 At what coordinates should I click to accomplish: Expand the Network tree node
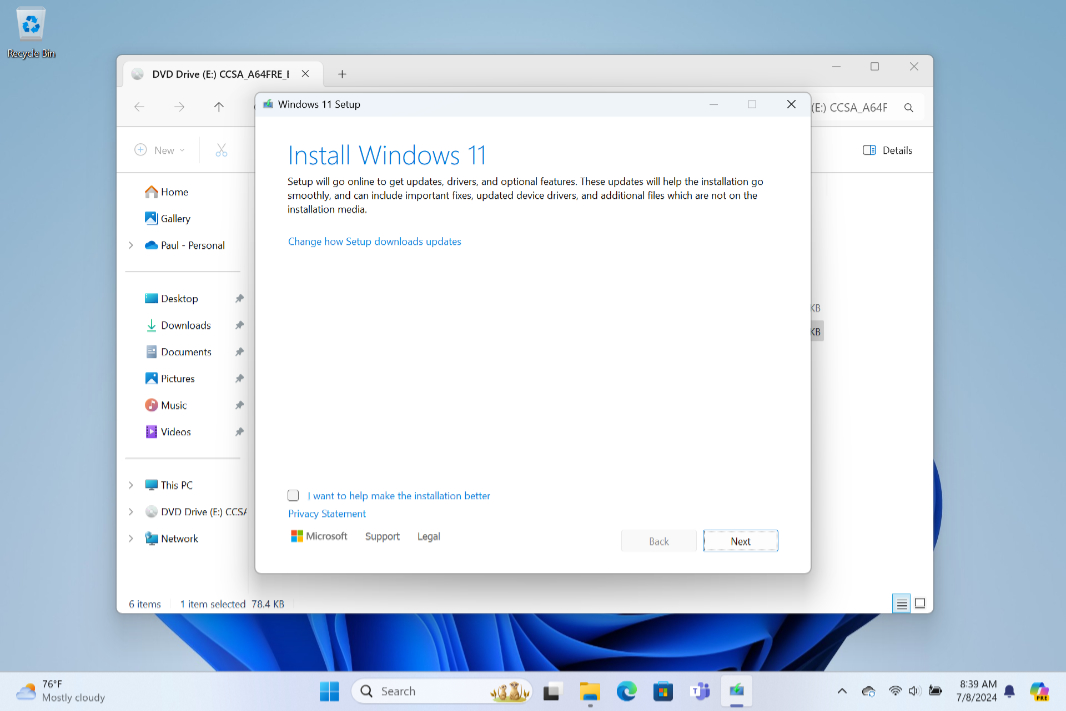coord(131,539)
